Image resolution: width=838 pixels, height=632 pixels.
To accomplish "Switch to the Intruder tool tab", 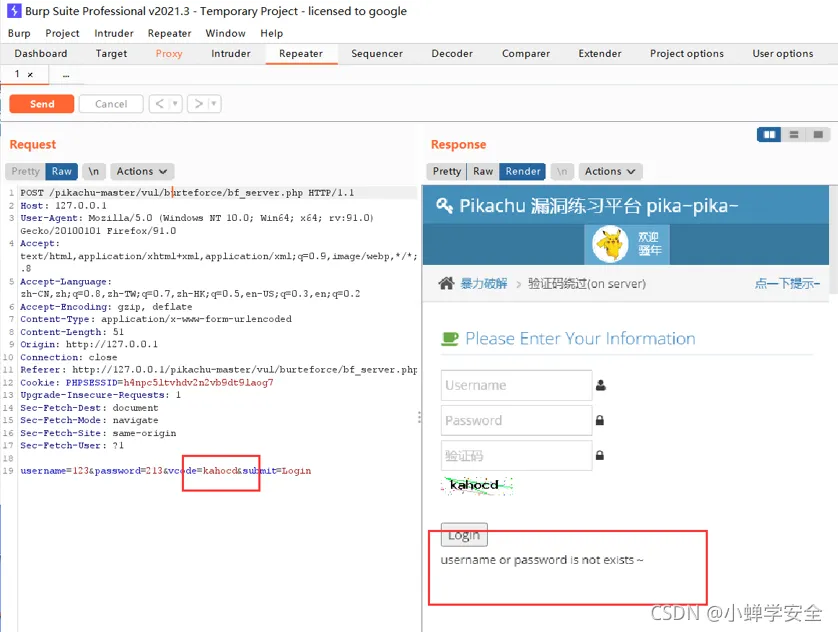I will coord(230,53).
